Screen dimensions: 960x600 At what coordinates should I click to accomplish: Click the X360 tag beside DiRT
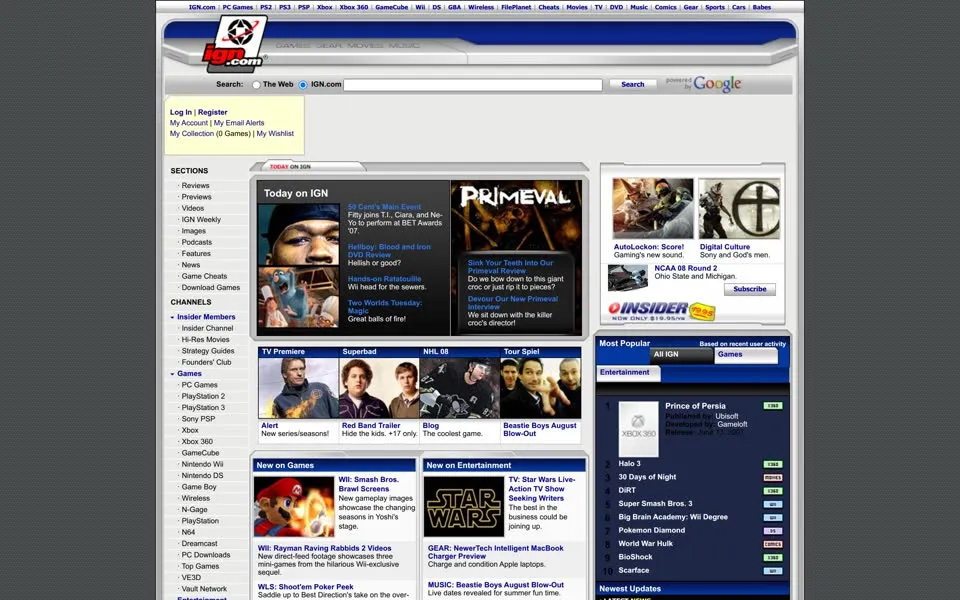click(773, 491)
